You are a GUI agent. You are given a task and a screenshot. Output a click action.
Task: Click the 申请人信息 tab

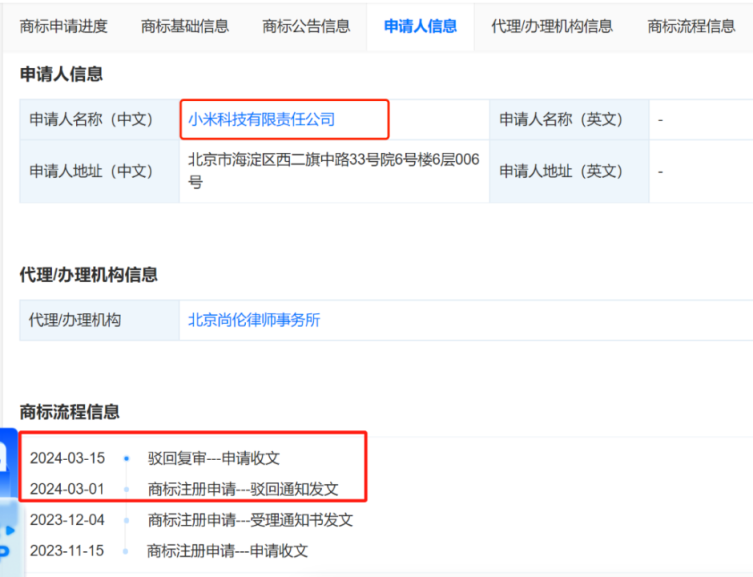421,26
